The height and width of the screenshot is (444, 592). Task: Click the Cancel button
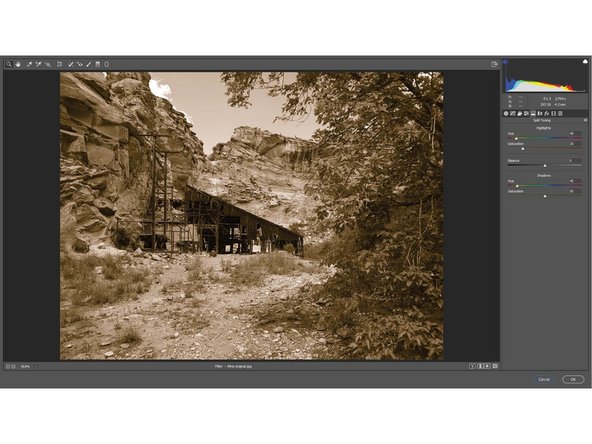pyautogui.click(x=544, y=379)
